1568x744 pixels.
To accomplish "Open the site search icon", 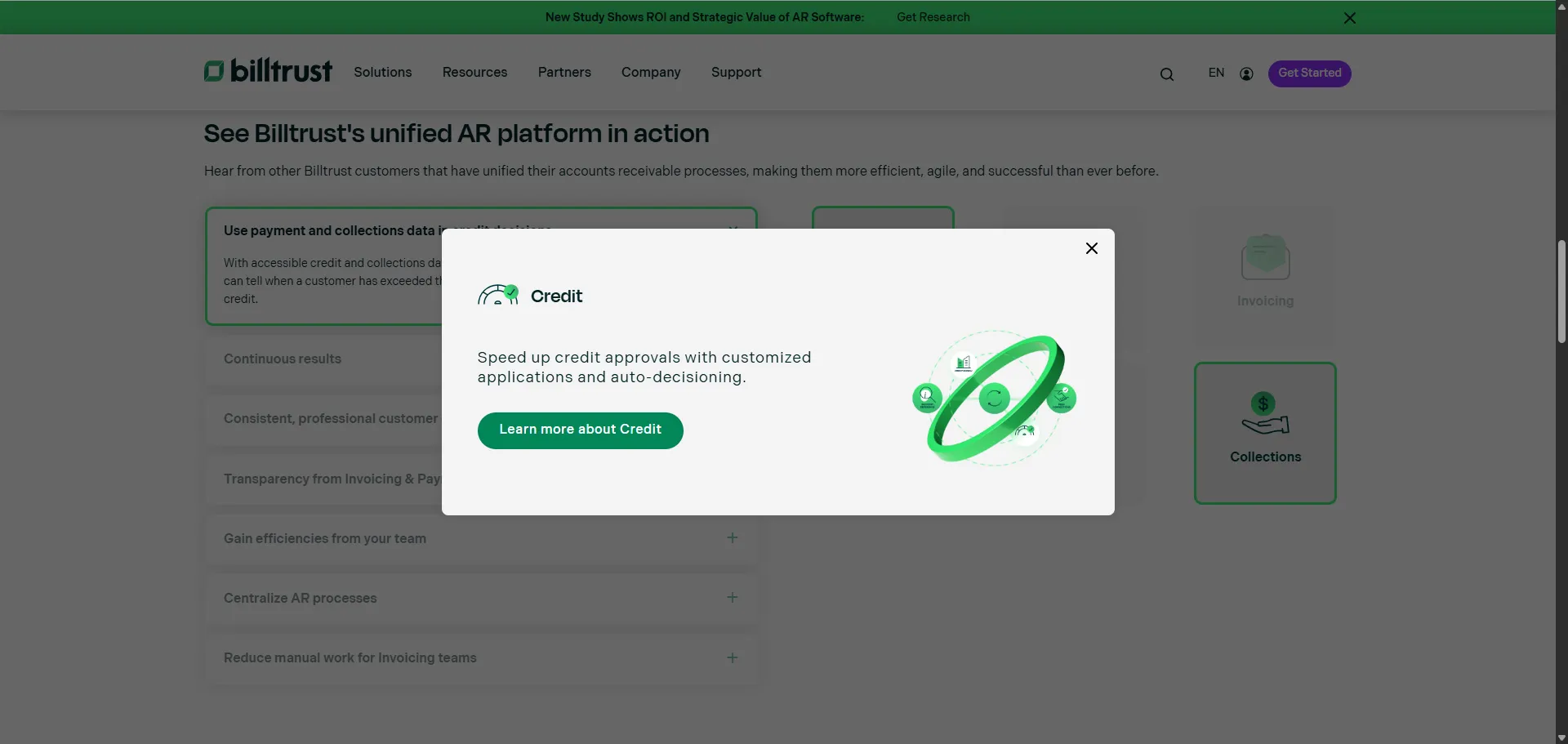I will click(x=1166, y=74).
